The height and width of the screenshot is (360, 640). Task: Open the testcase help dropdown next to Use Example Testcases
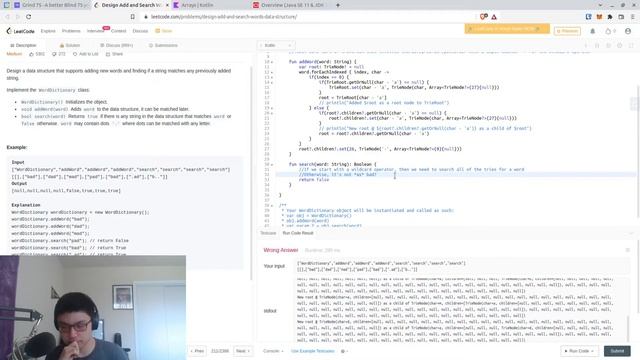click(x=344, y=351)
